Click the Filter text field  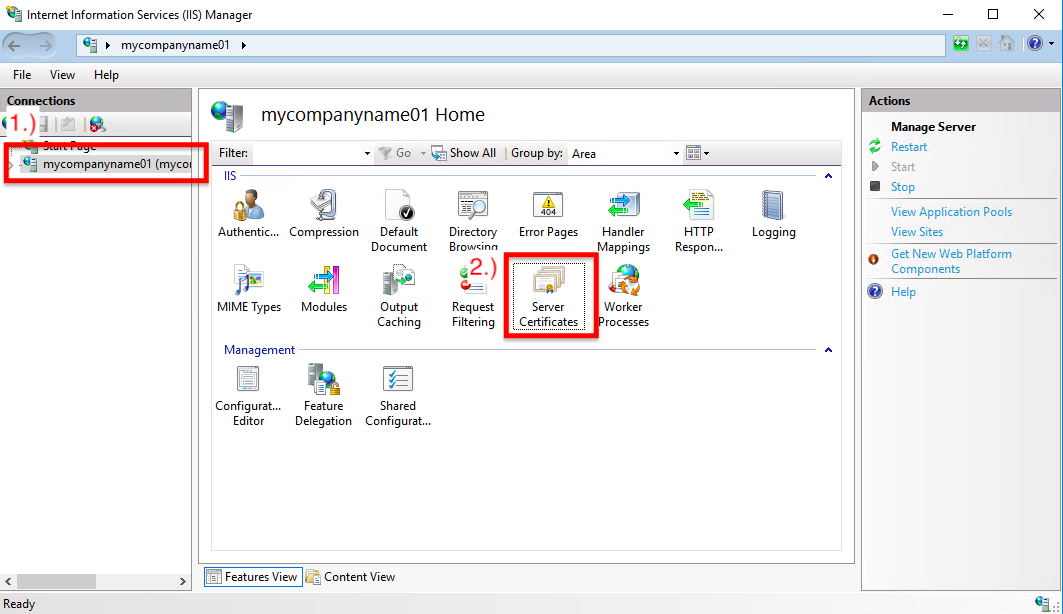tap(306, 153)
